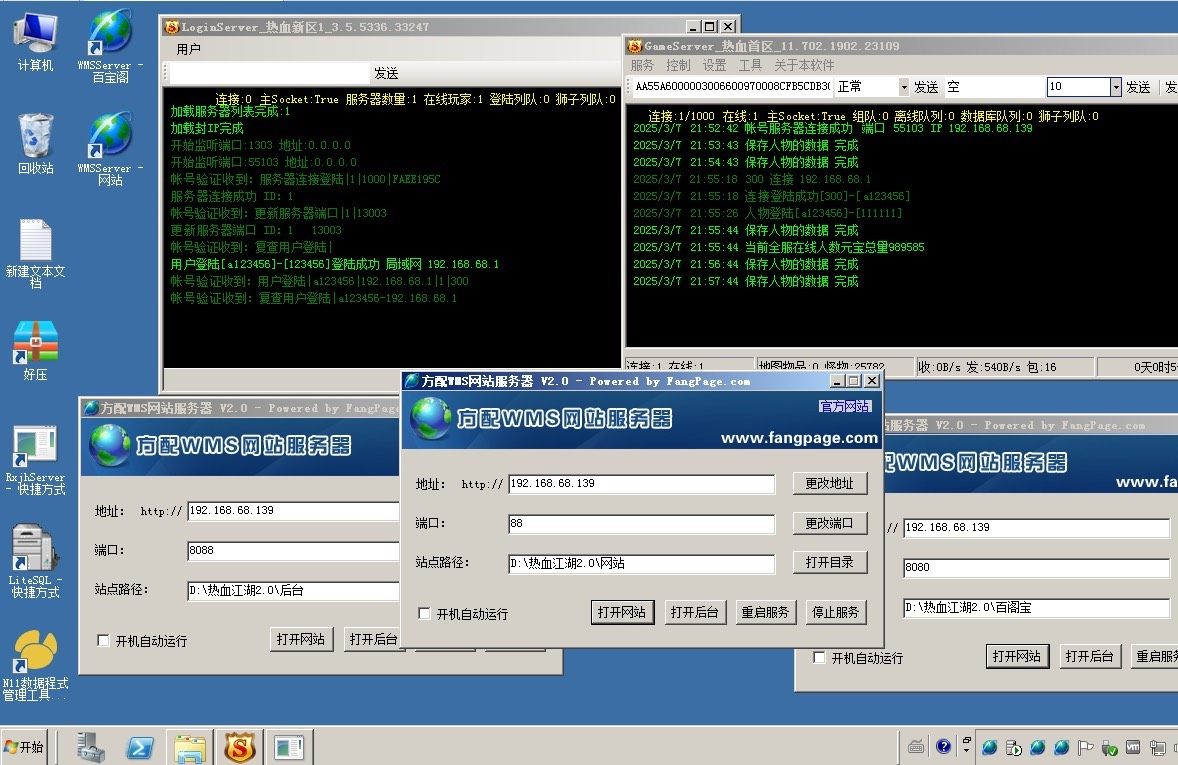Open the file explorer taskbar icon
Screen dimensions: 1178x765
(190, 747)
